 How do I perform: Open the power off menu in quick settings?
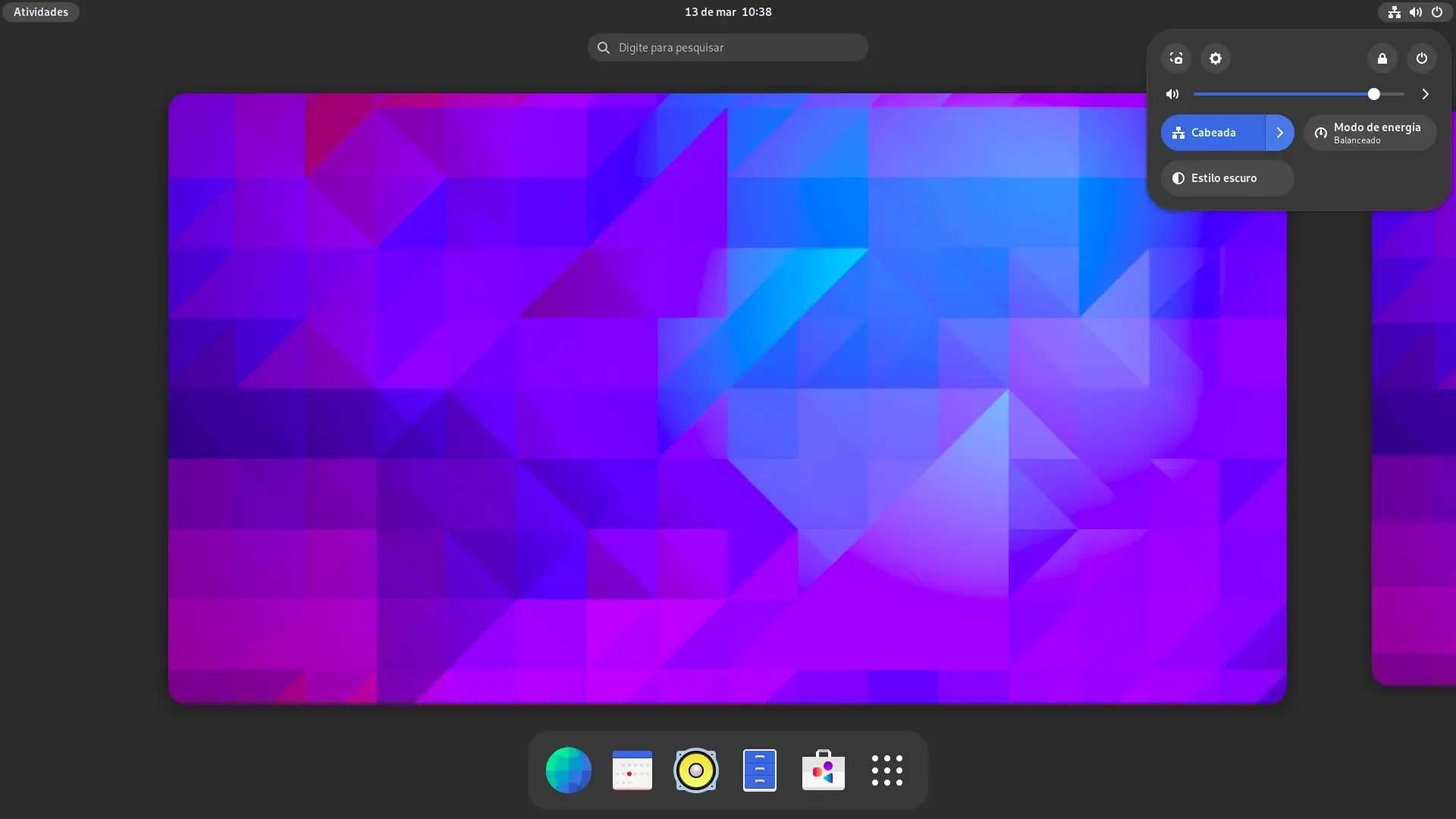(x=1422, y=58)
